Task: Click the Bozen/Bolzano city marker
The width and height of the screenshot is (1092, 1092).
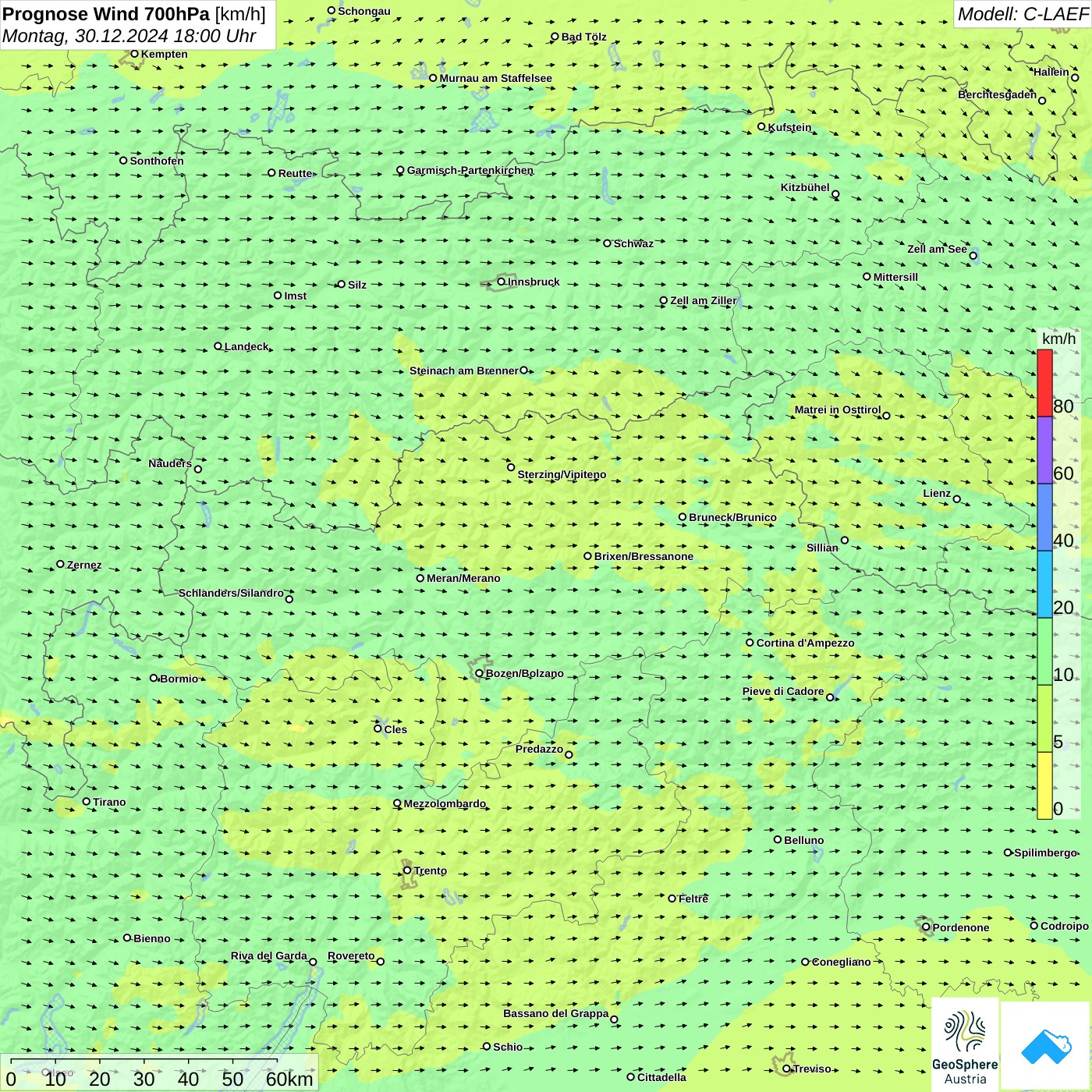Action: tap(480, 673)
